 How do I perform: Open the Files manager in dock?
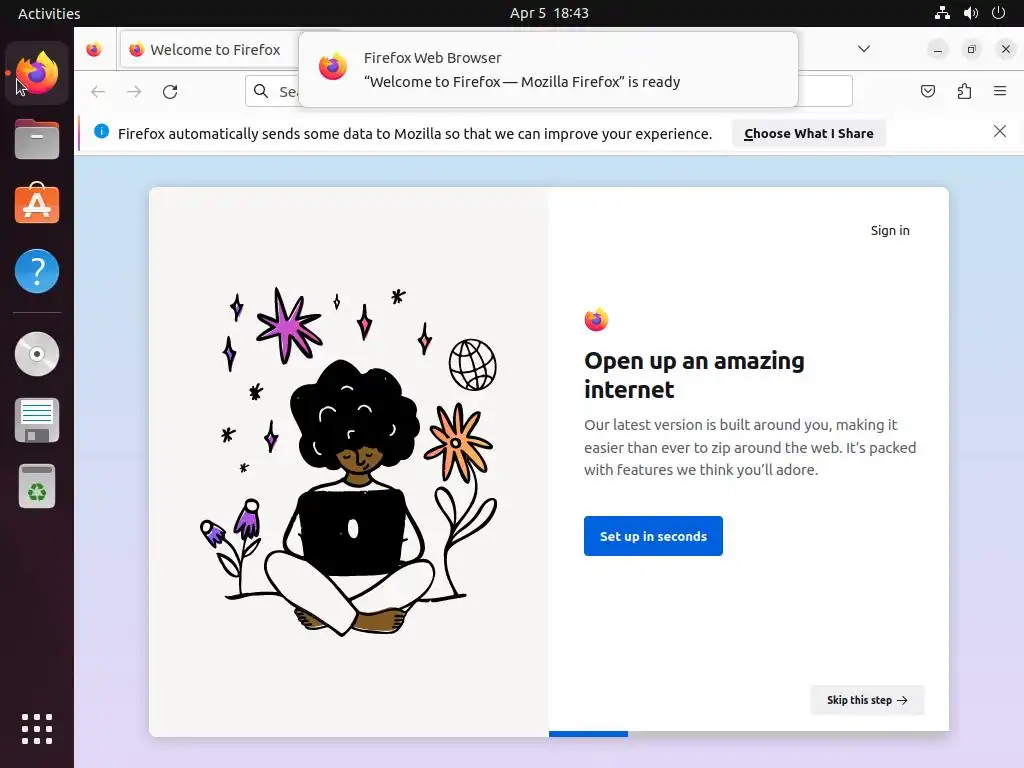[x=37, y=139]
